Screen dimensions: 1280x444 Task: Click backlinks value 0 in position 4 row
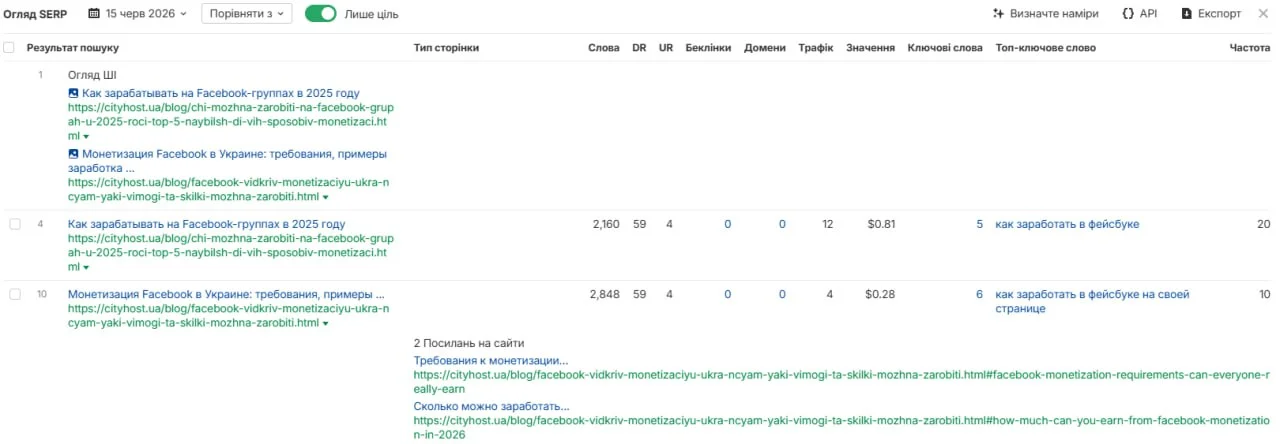click(727, 224)
